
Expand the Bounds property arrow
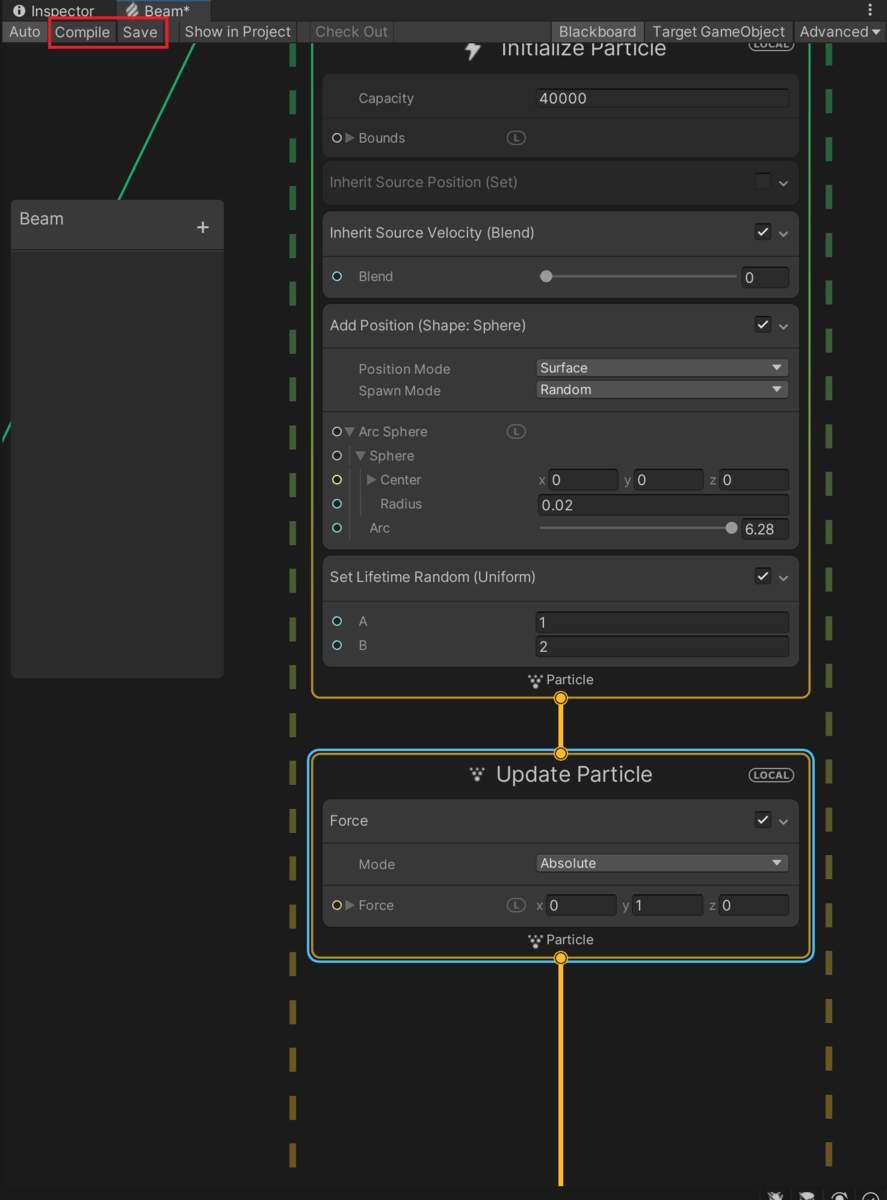pyautogui.click(x=350, y=138)
